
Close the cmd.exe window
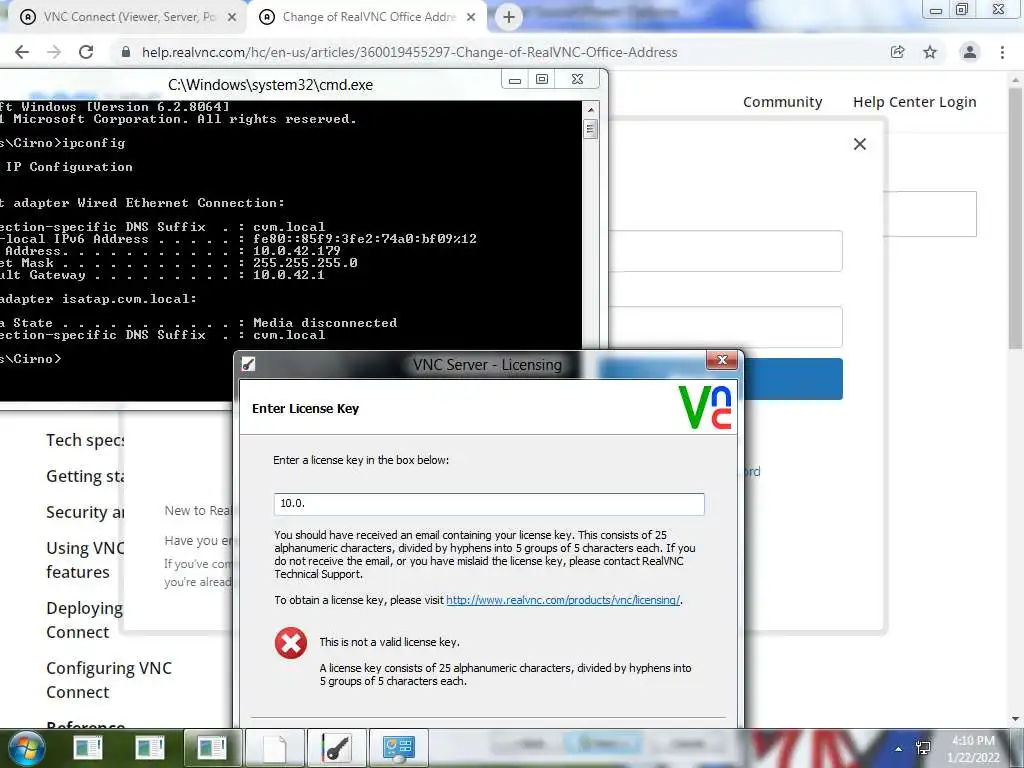pyautogui.click(x=577, y=80)
